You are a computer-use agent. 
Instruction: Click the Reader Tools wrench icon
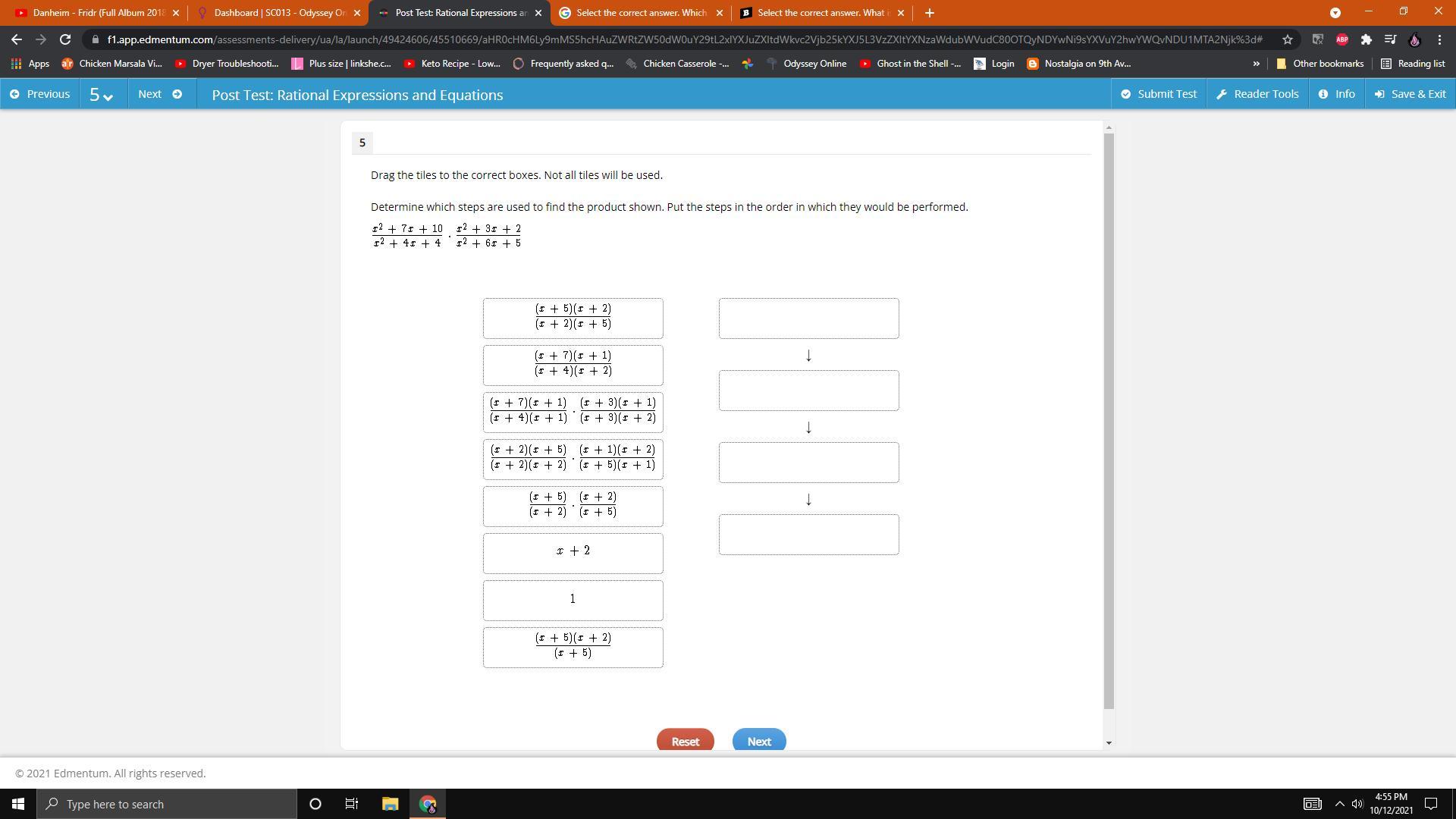coord(1222,94)
